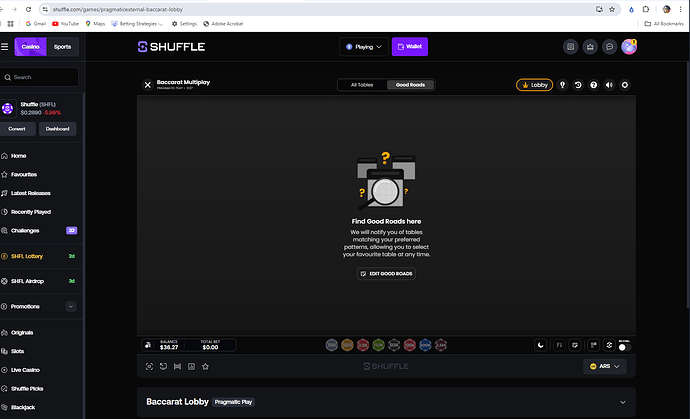Open the hamburger sidebar menu toggle

pyautogui.click(x=6, y=46)
